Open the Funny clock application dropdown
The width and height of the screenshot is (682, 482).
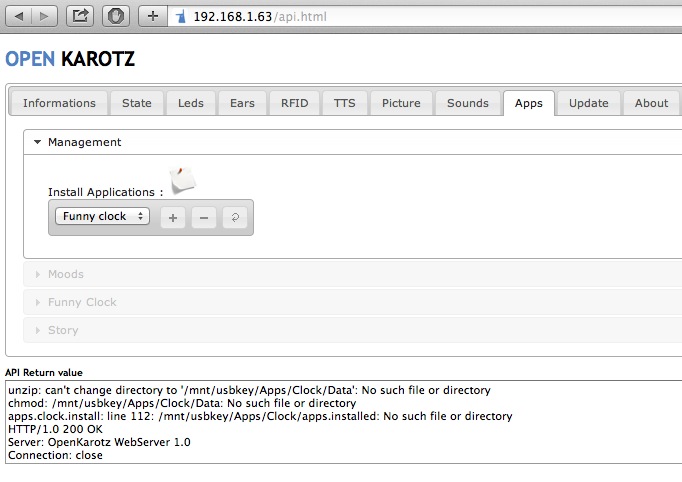[102, 216]
